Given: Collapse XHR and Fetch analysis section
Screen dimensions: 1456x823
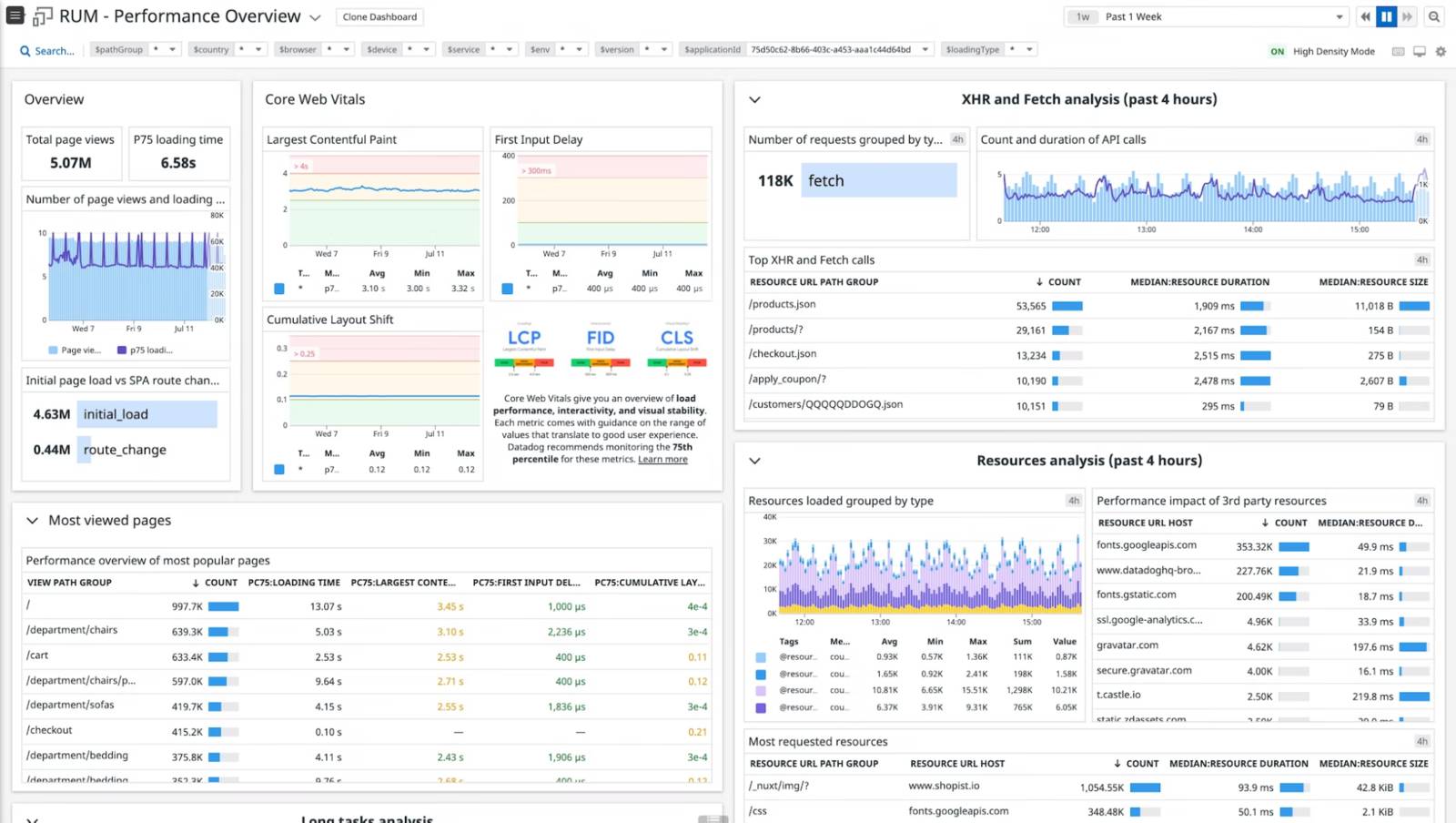Looking at the screenshot, I should (753, 99).
